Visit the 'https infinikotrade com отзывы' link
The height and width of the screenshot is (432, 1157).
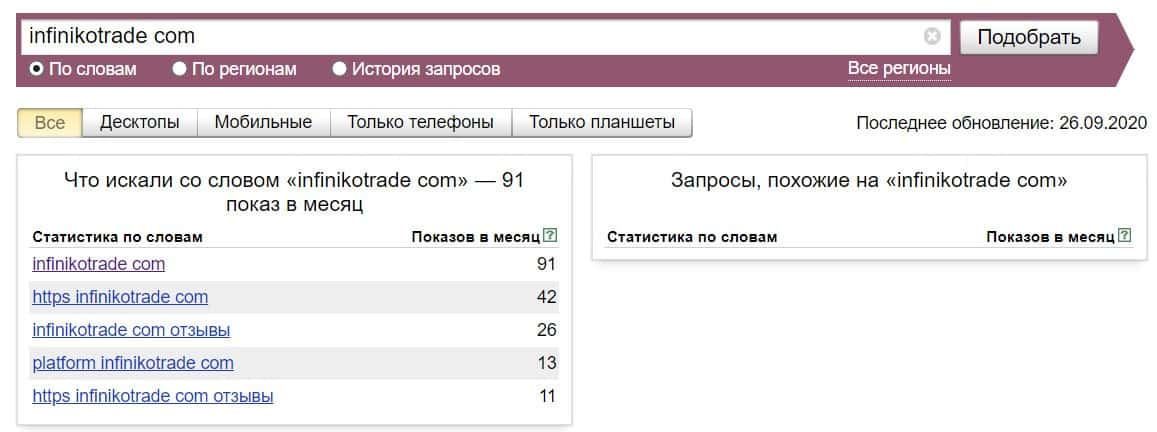(152, 396)
